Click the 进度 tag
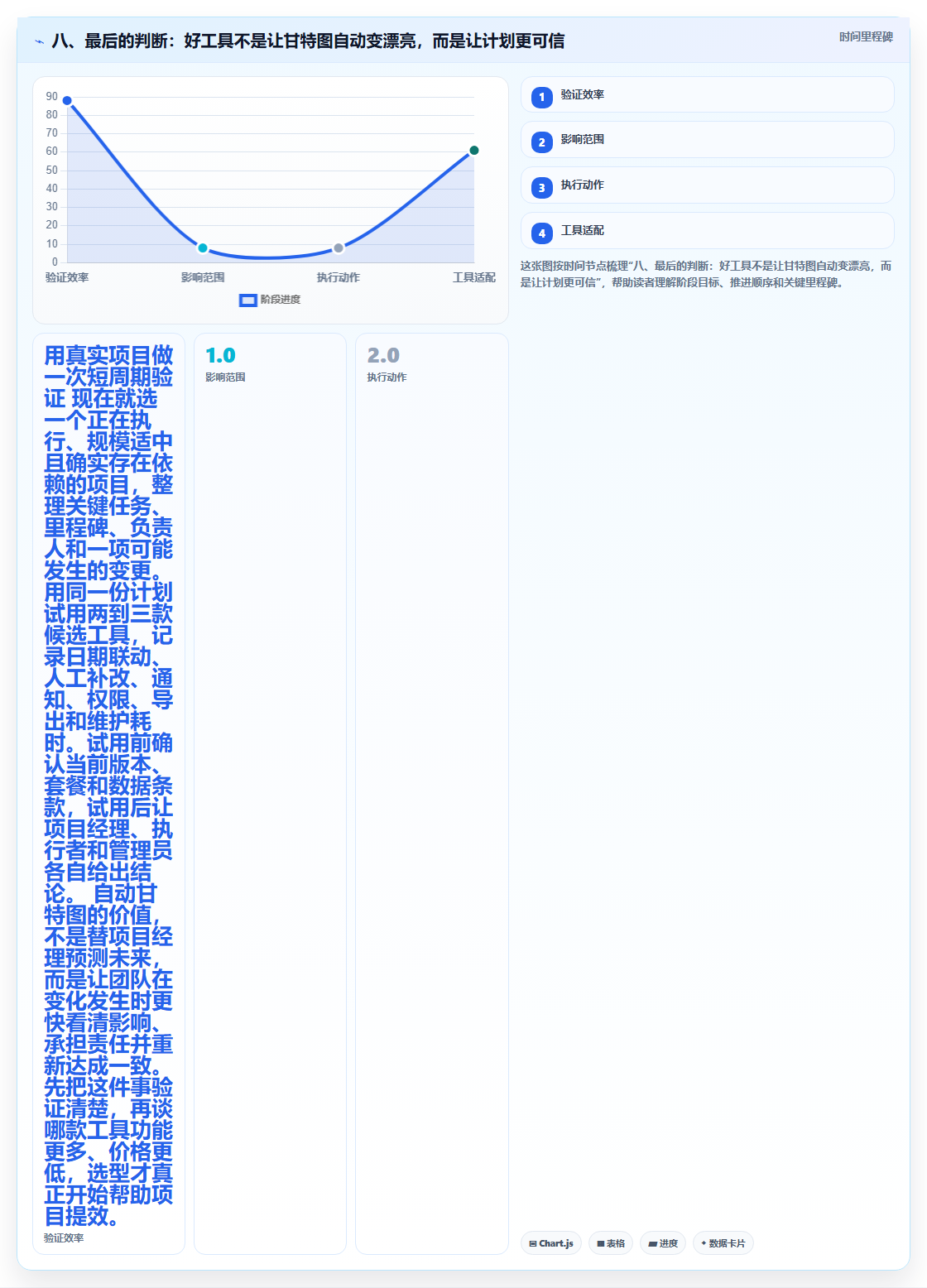 [x=663, y=1243]
